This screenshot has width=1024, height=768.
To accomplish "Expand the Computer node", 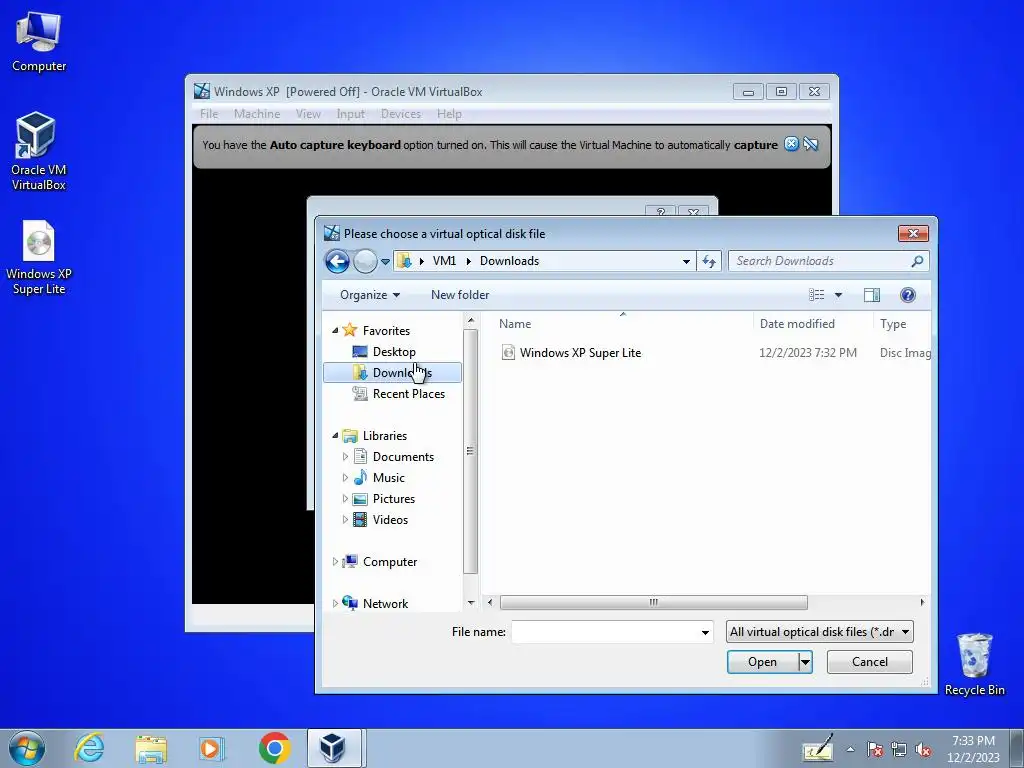I will [335, 562].
